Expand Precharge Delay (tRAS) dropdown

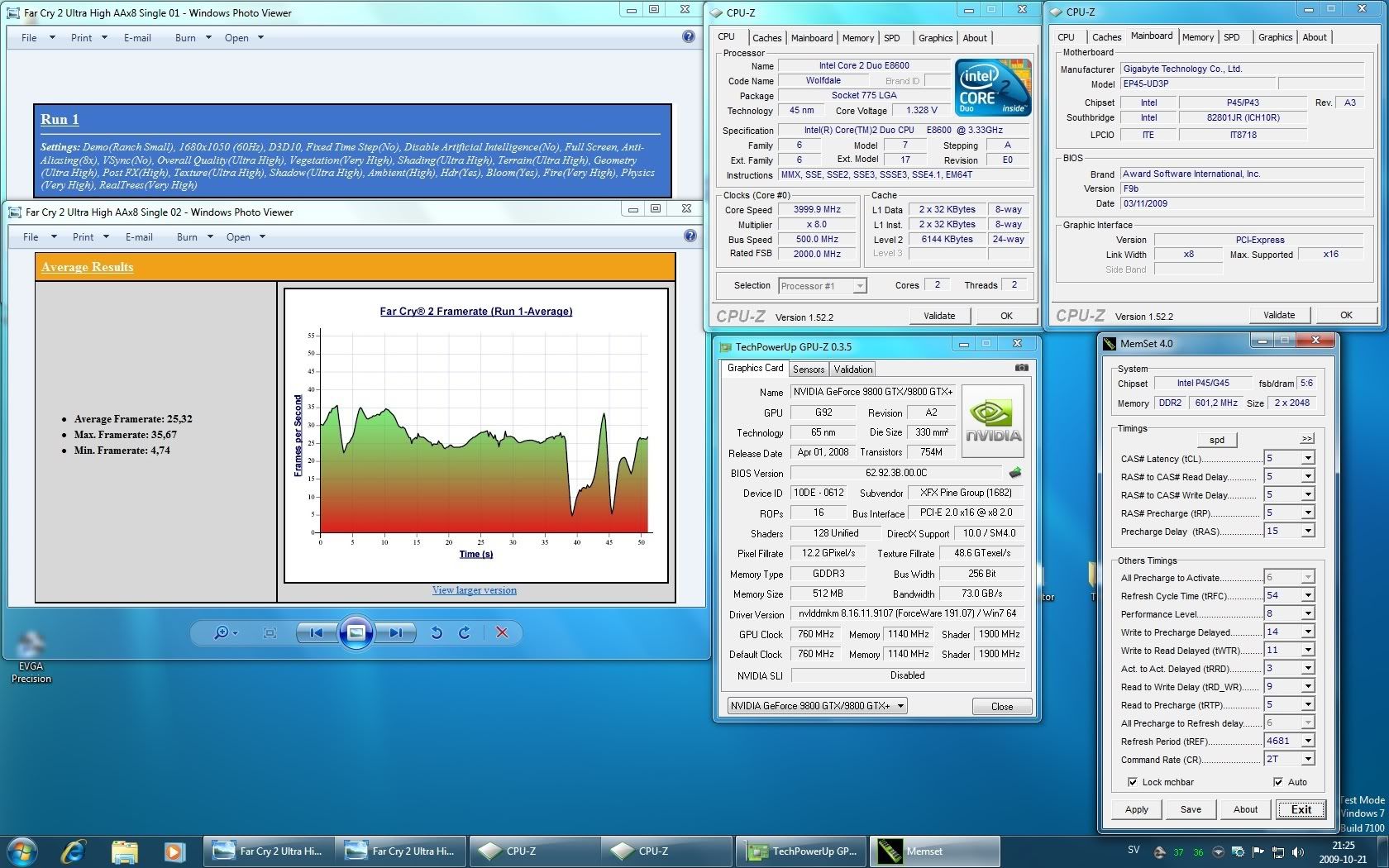[1308, 531]
